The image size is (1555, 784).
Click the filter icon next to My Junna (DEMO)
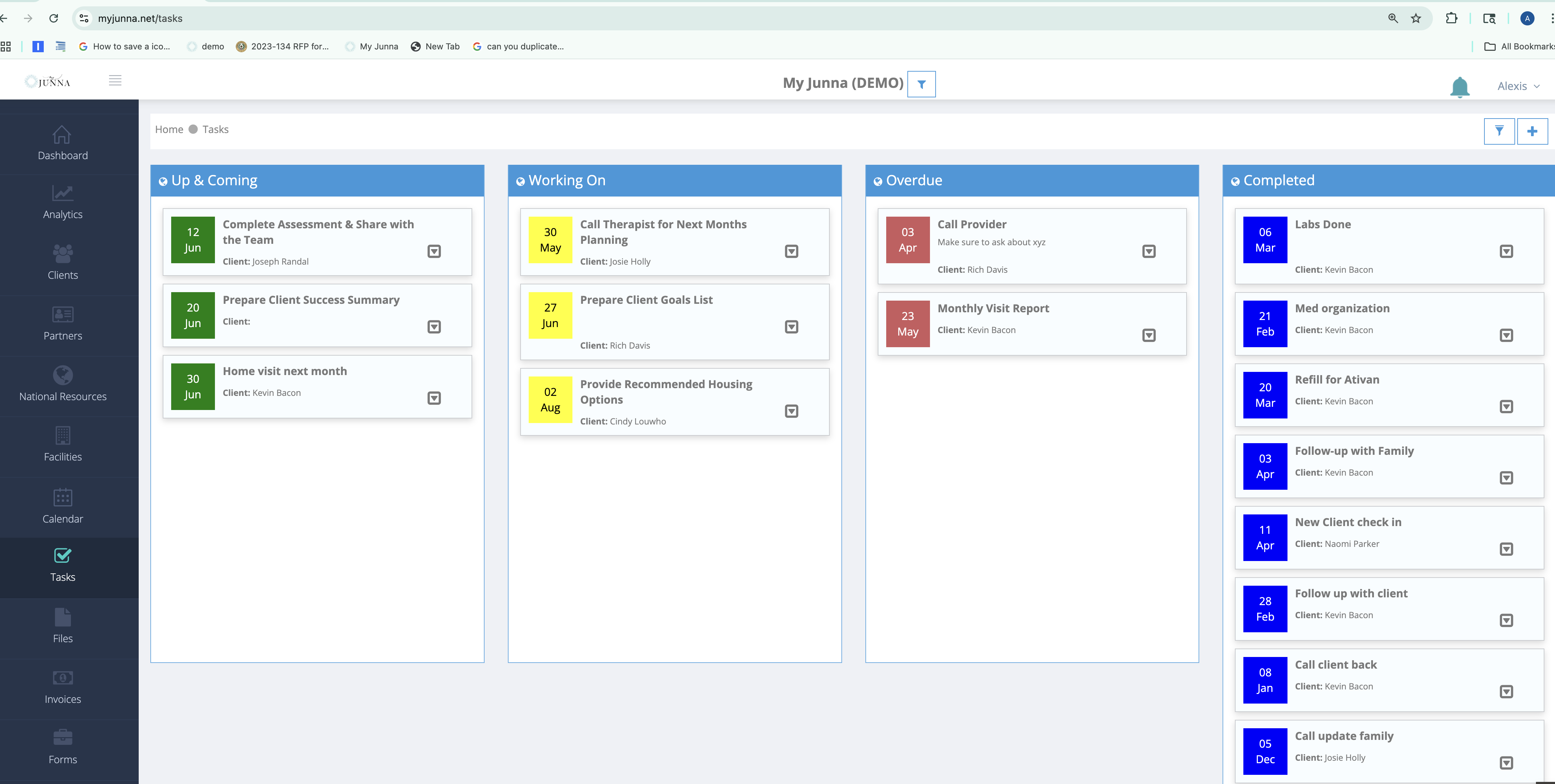coord(921,84)
